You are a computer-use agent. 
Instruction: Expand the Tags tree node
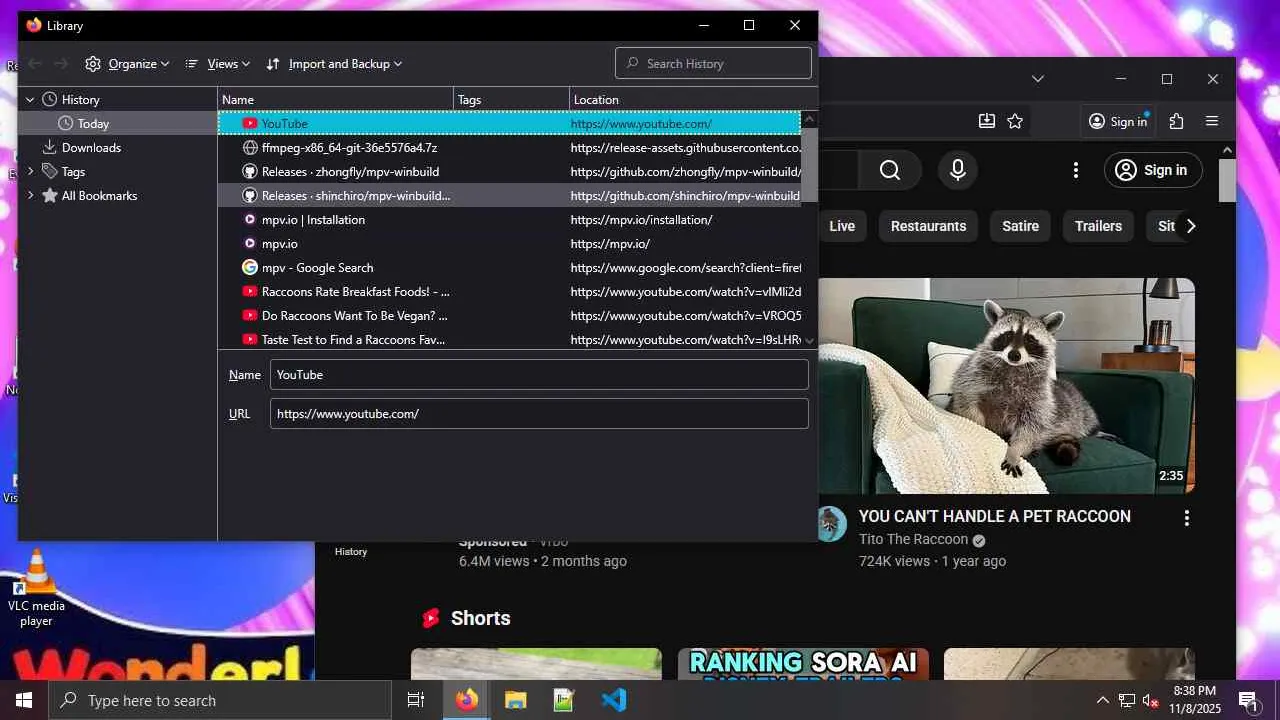30,172
